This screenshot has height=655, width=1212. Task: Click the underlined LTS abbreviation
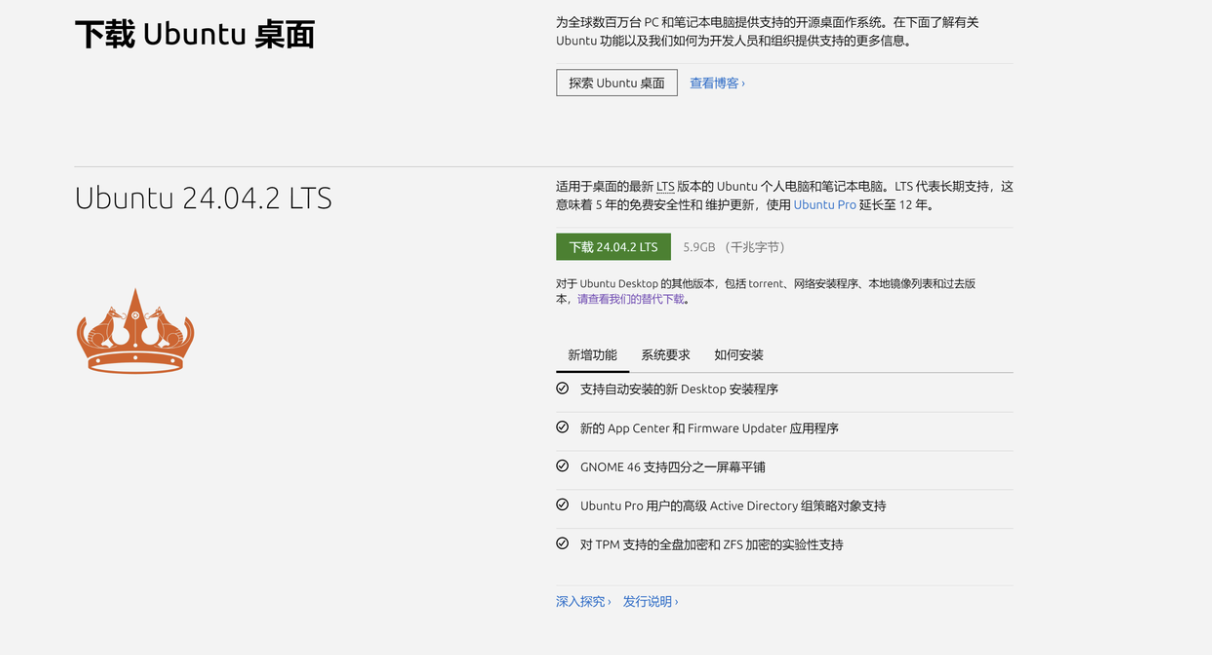665,186
